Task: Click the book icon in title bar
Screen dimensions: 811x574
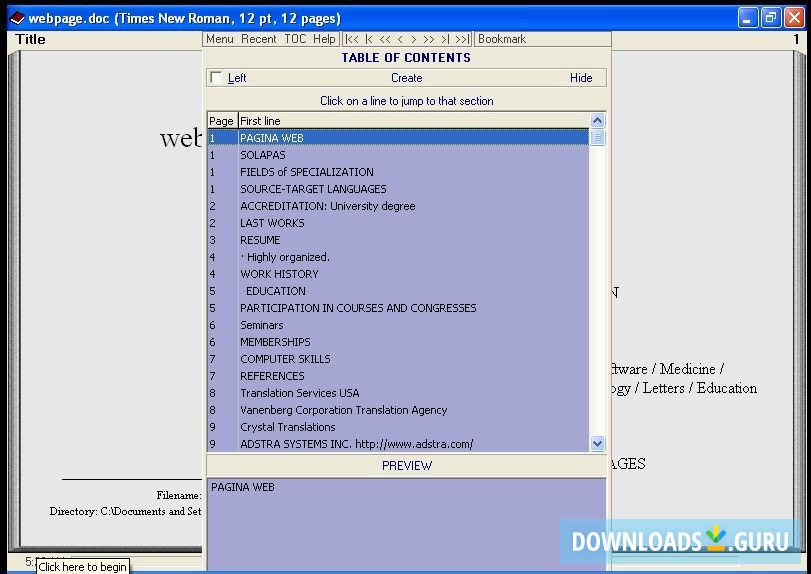Action: point(17,19)
